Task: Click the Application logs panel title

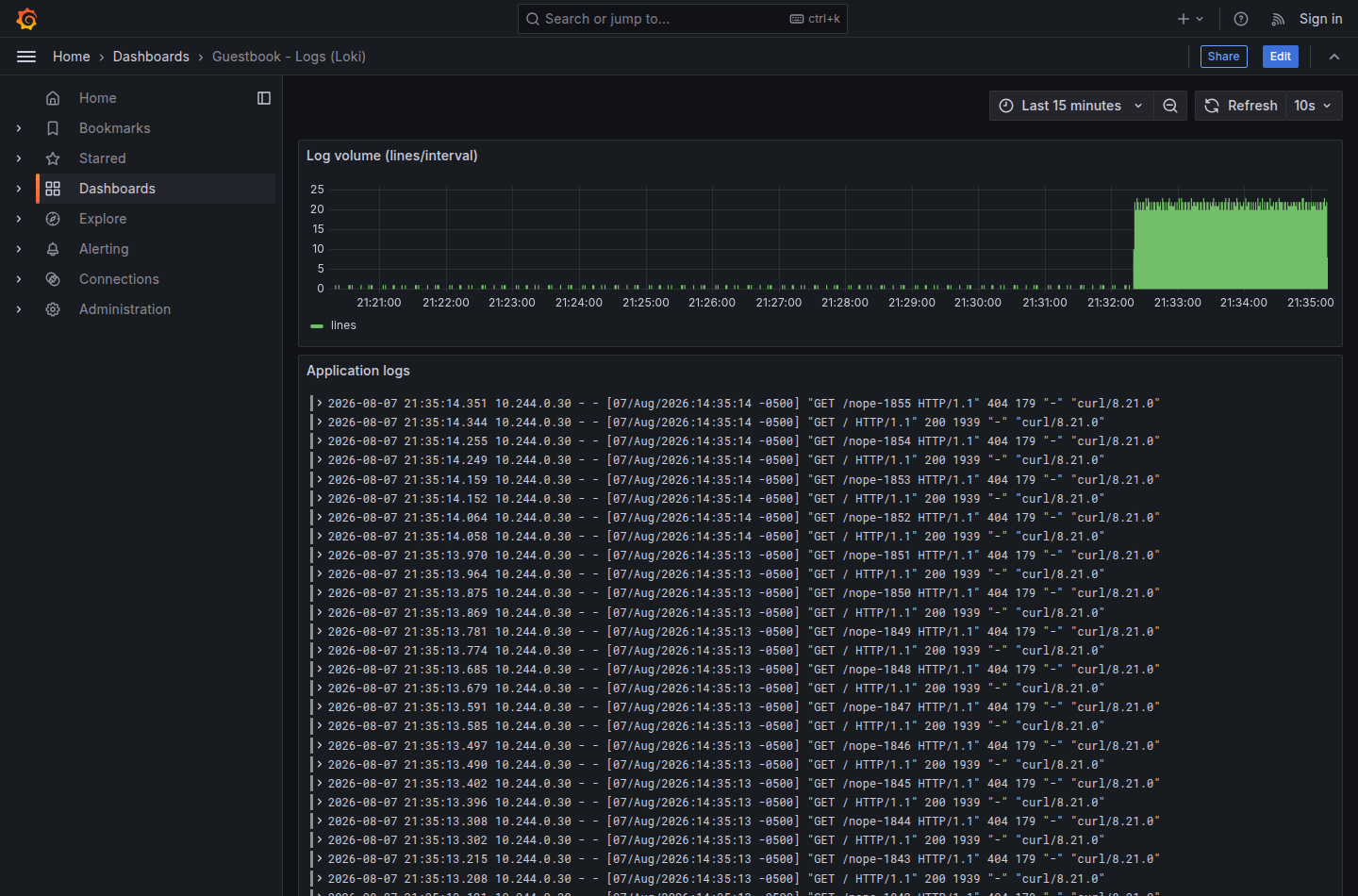Action: [358, 371]
